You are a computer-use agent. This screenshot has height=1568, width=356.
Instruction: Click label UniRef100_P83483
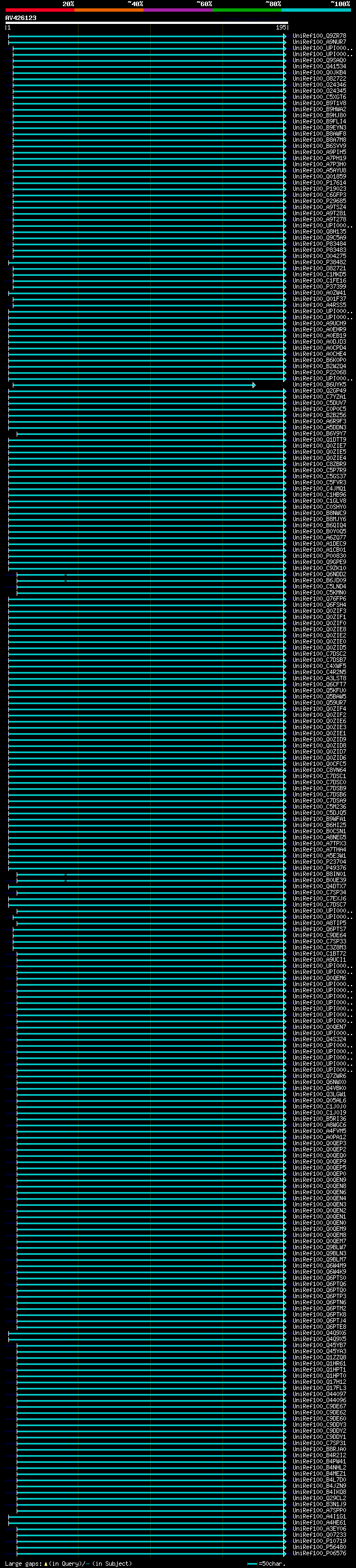(319, 250)
